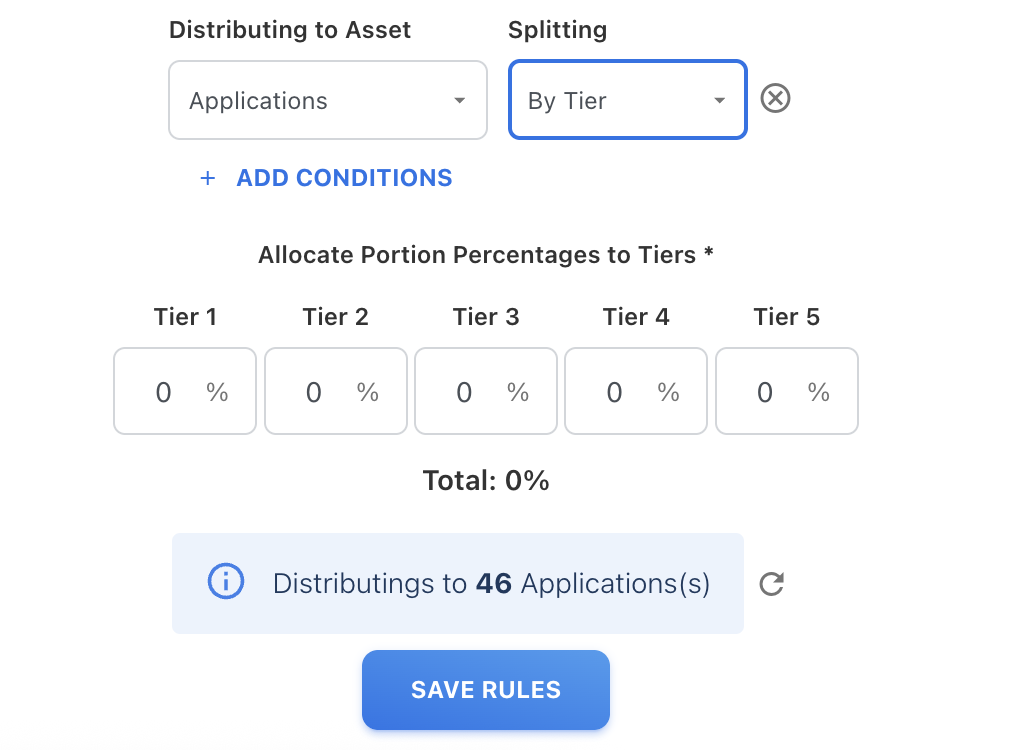
Task: Click the Tier 3 column label
Action: pyautogui.click(x=486, y=317)
